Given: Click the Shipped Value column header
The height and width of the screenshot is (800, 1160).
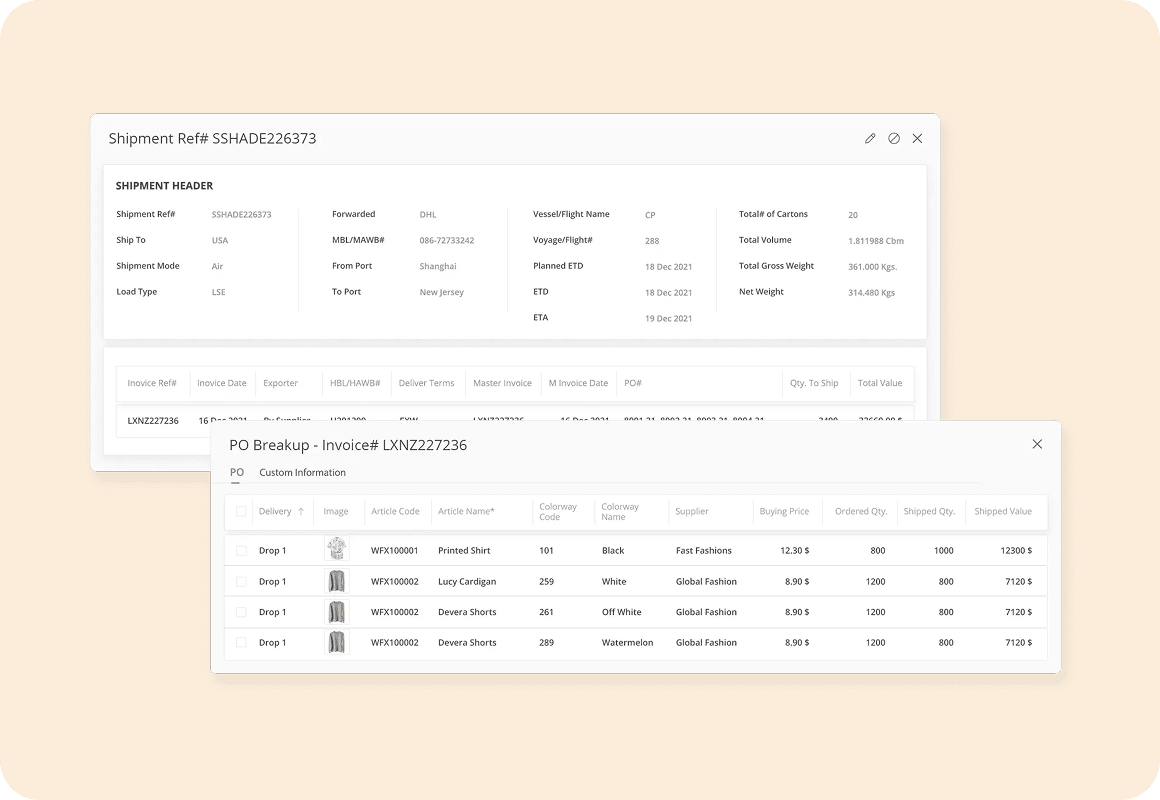Looking at the screenshot, I should click(x=1002, y=512).
